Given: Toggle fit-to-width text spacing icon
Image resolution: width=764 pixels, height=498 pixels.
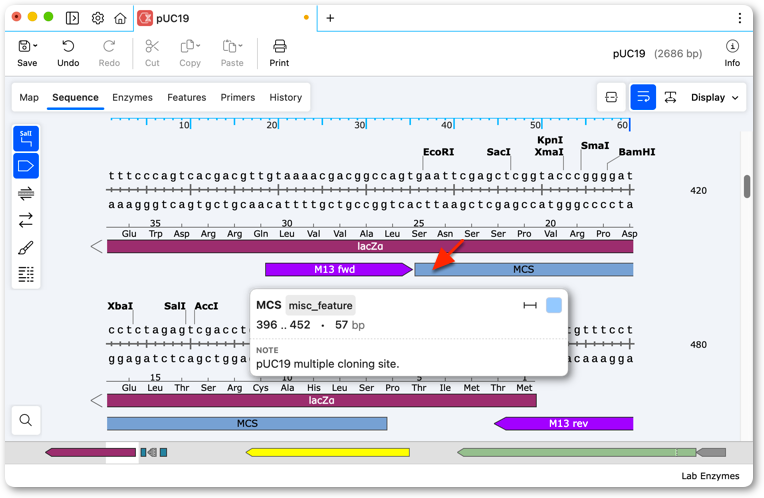Looking at the screenshot, I should tap(670, 97).
